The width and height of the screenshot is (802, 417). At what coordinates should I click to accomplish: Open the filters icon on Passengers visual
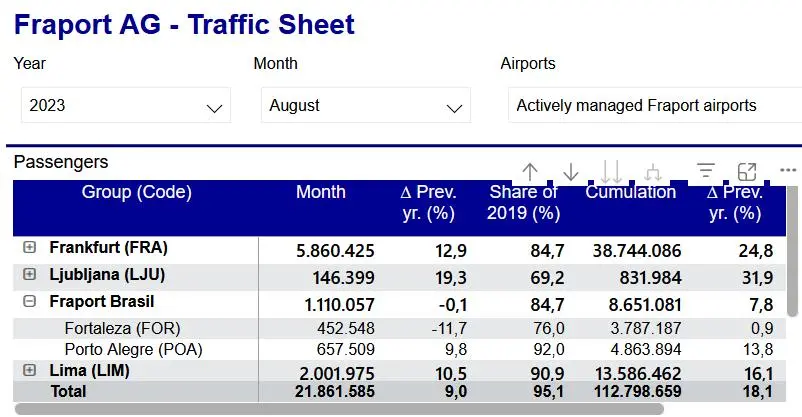(x=706, y=171)
